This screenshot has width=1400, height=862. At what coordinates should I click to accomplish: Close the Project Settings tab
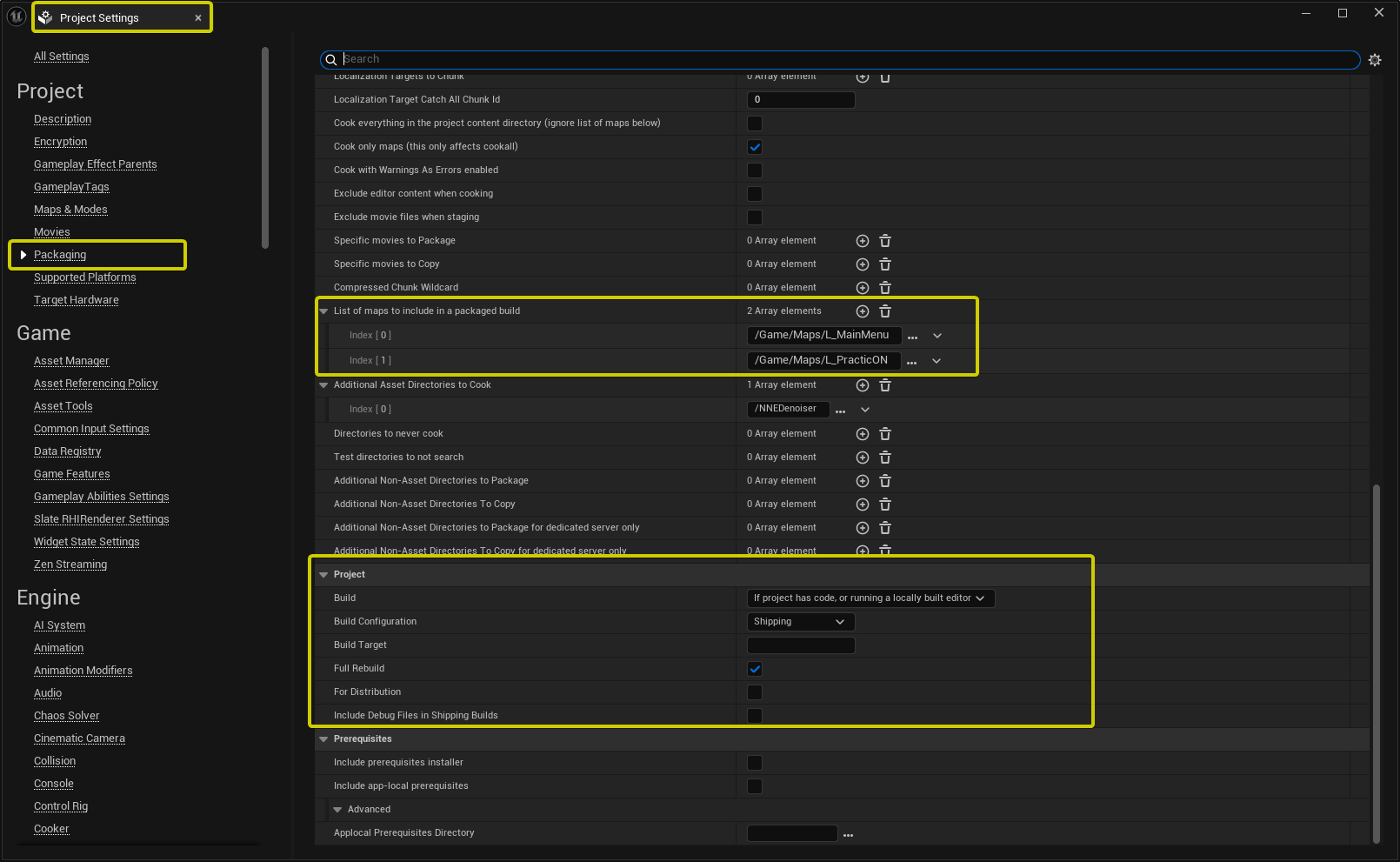(x=198, y=18)
